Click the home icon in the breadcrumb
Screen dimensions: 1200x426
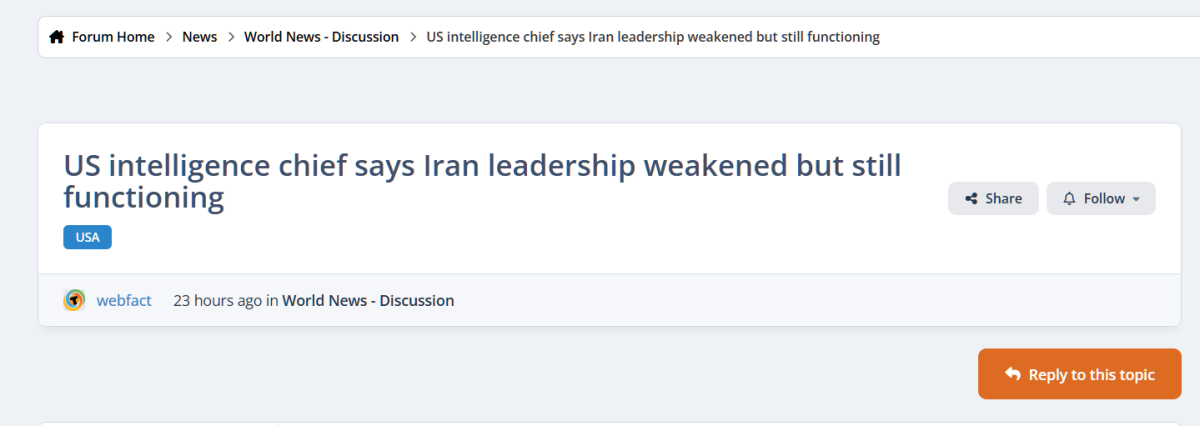coord(56,37)
